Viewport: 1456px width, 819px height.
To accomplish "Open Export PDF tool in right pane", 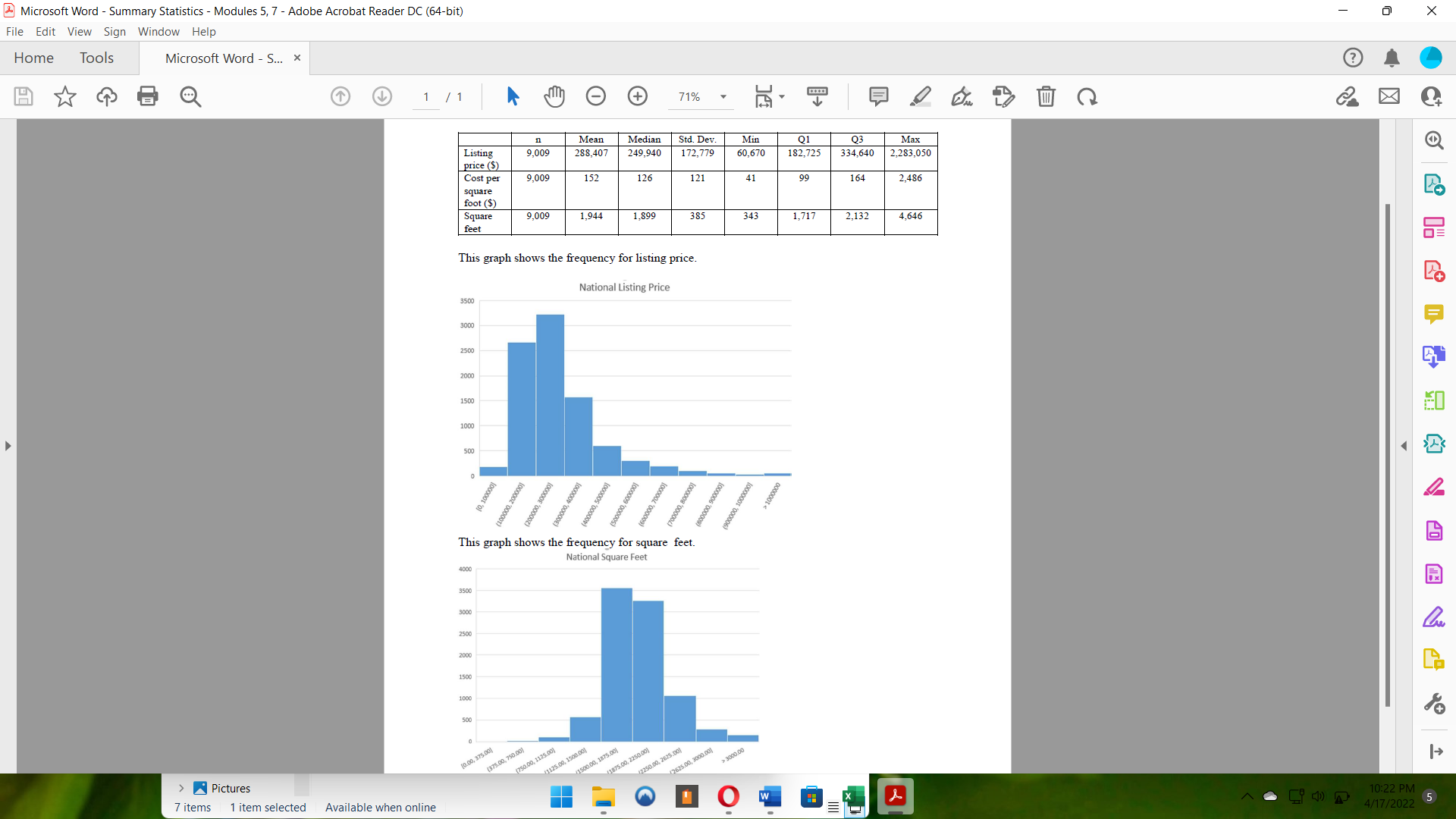I will coord(1433,184).
